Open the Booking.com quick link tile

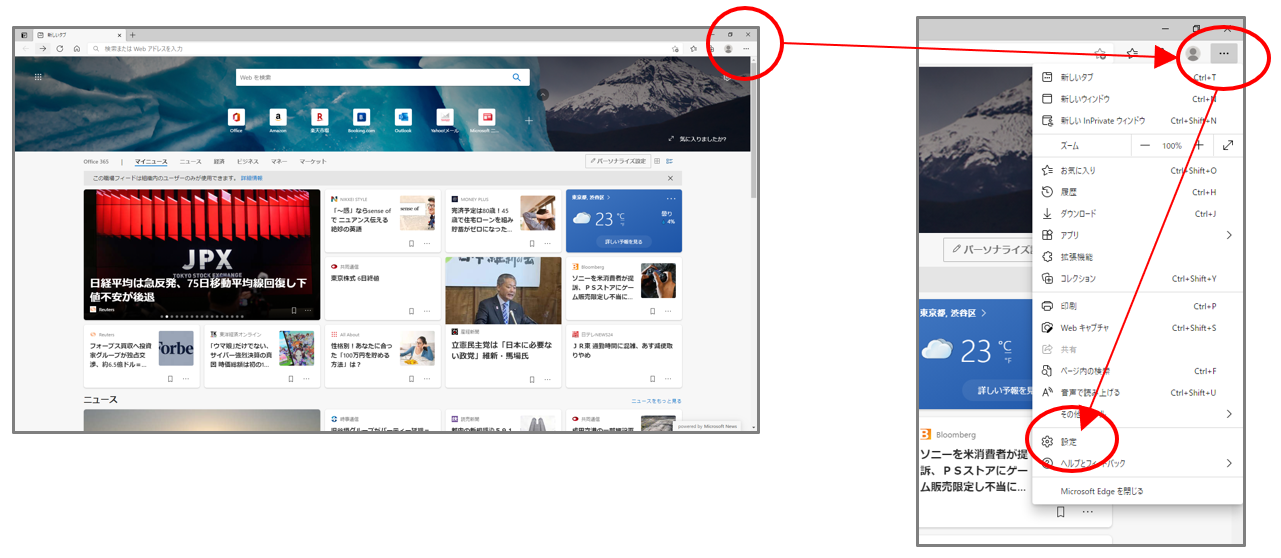tap(361, 120)
